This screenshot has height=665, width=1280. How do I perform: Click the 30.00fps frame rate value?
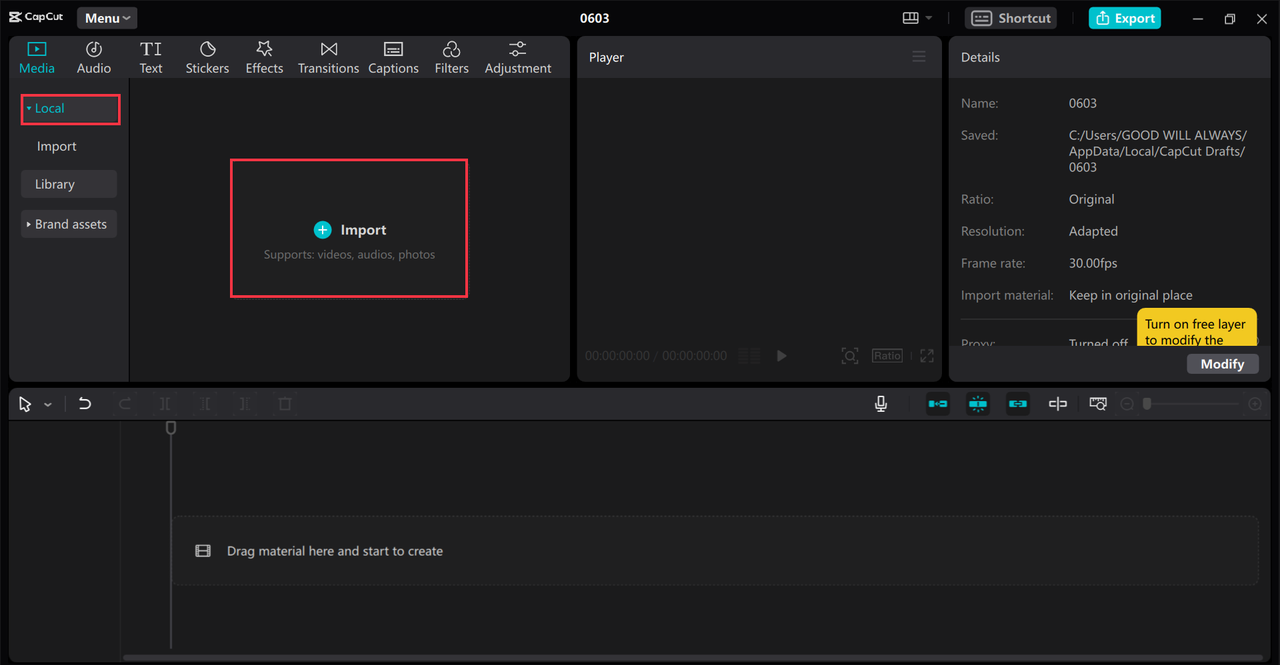coord(1093,263)
